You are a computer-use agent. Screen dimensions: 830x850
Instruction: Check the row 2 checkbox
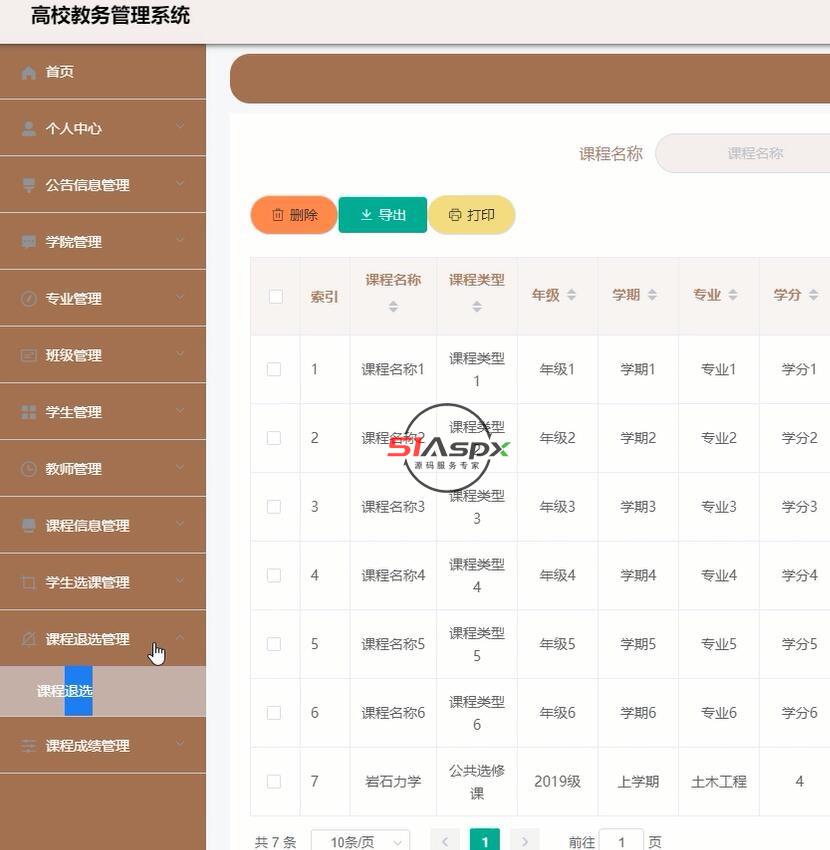click(274, 438)
